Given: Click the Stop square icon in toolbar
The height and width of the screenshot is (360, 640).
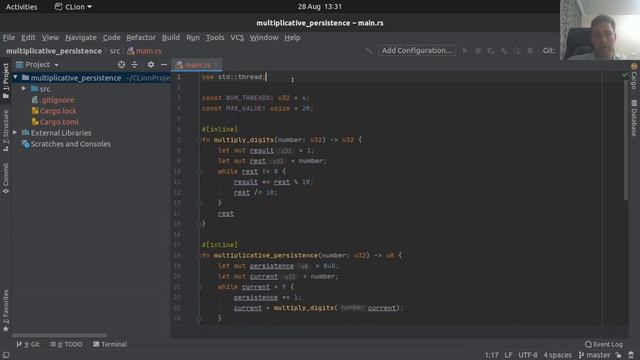Looking at the screenshot, I should 530,51.
